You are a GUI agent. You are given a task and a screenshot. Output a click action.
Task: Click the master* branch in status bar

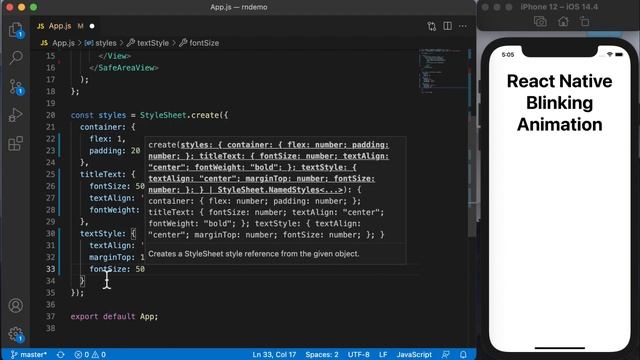28,354
